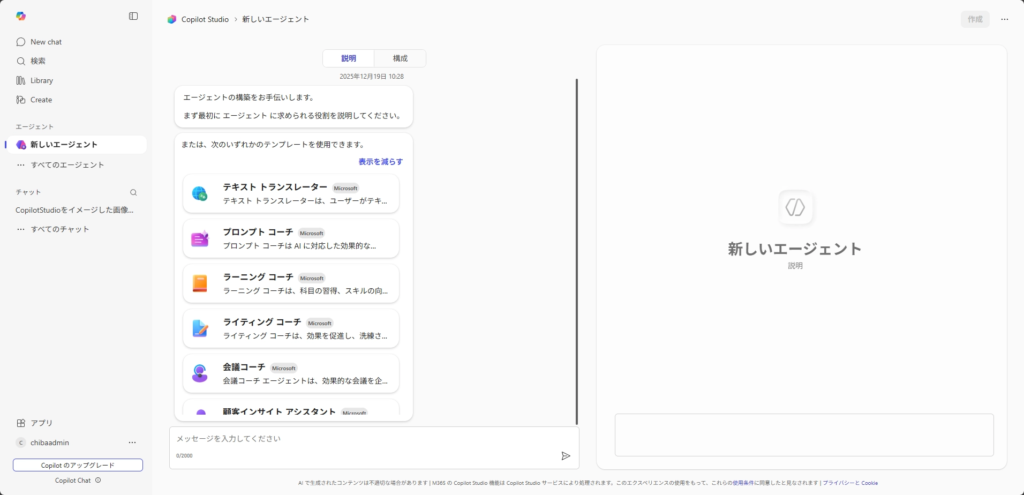Click search icon next to チャット heading
This screenshot has height=495, width=1024.
click(x=133, y=192)
